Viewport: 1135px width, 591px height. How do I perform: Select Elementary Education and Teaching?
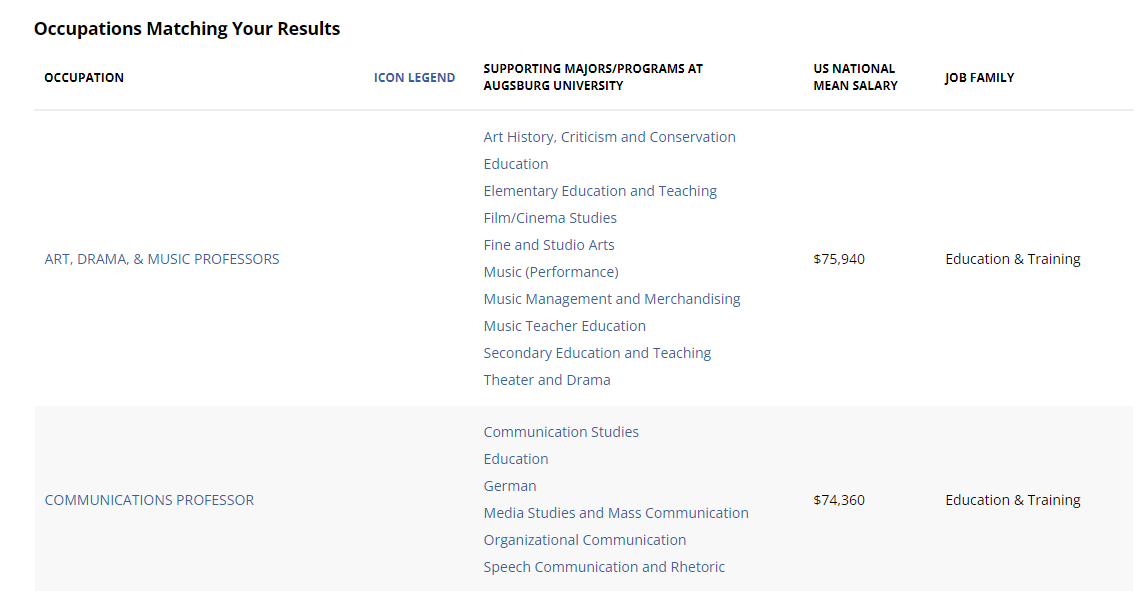click(600, 190)
